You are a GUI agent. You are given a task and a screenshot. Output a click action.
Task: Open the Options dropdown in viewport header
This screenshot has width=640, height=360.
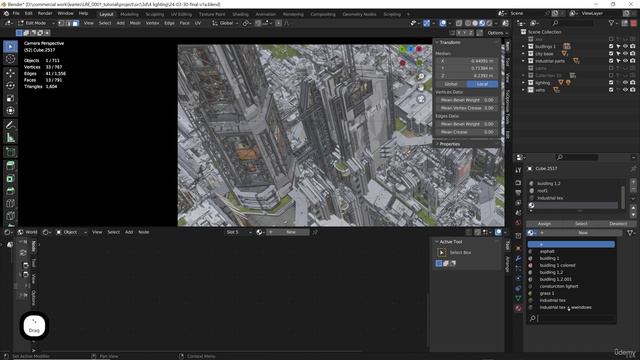498,33
